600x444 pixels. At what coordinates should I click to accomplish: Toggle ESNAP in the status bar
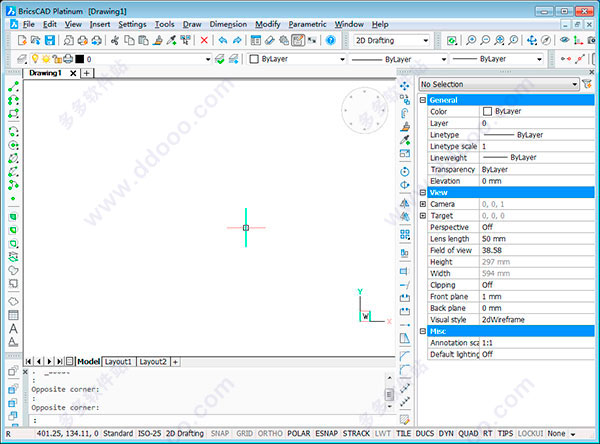click(x=326, y=433)
